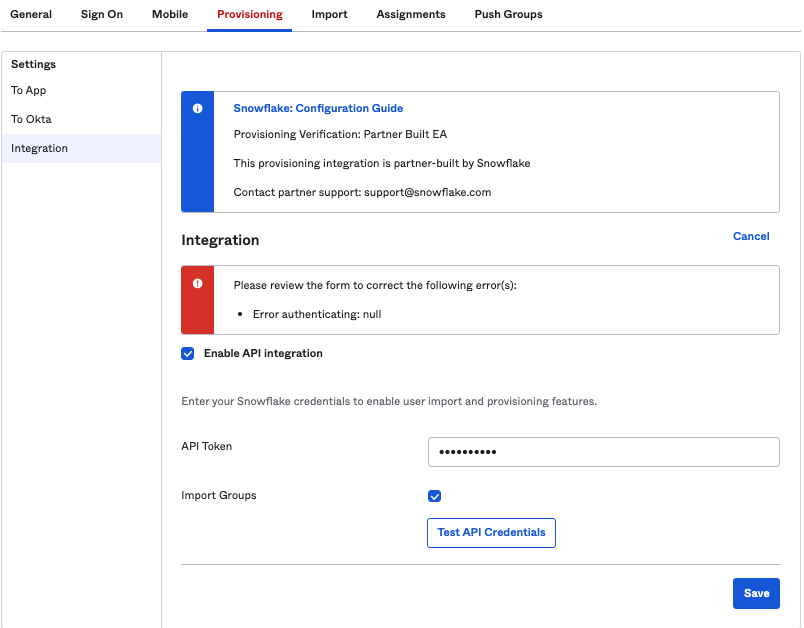
Task: Select To Okta in Settings sidebar
Action: (x=31, y=119)
